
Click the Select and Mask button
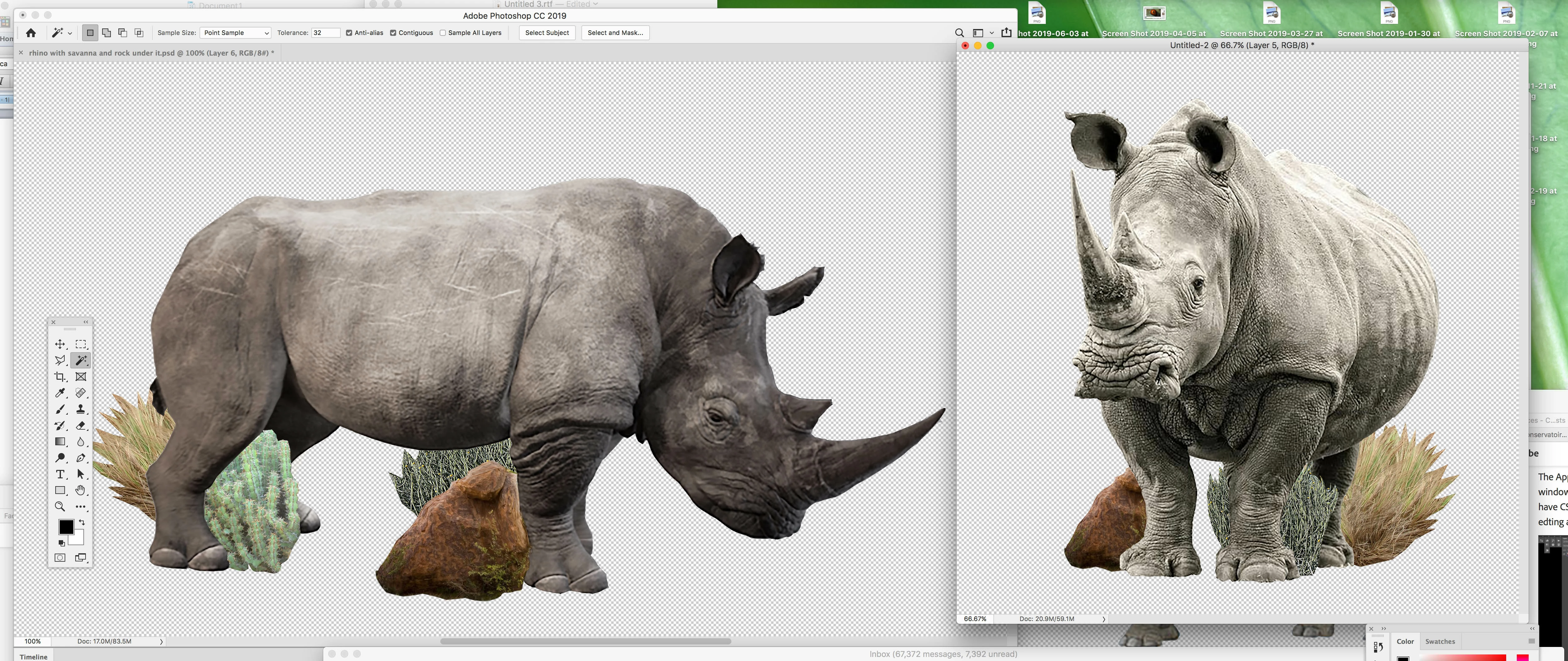pyautogui.click(x=615, y=33)
